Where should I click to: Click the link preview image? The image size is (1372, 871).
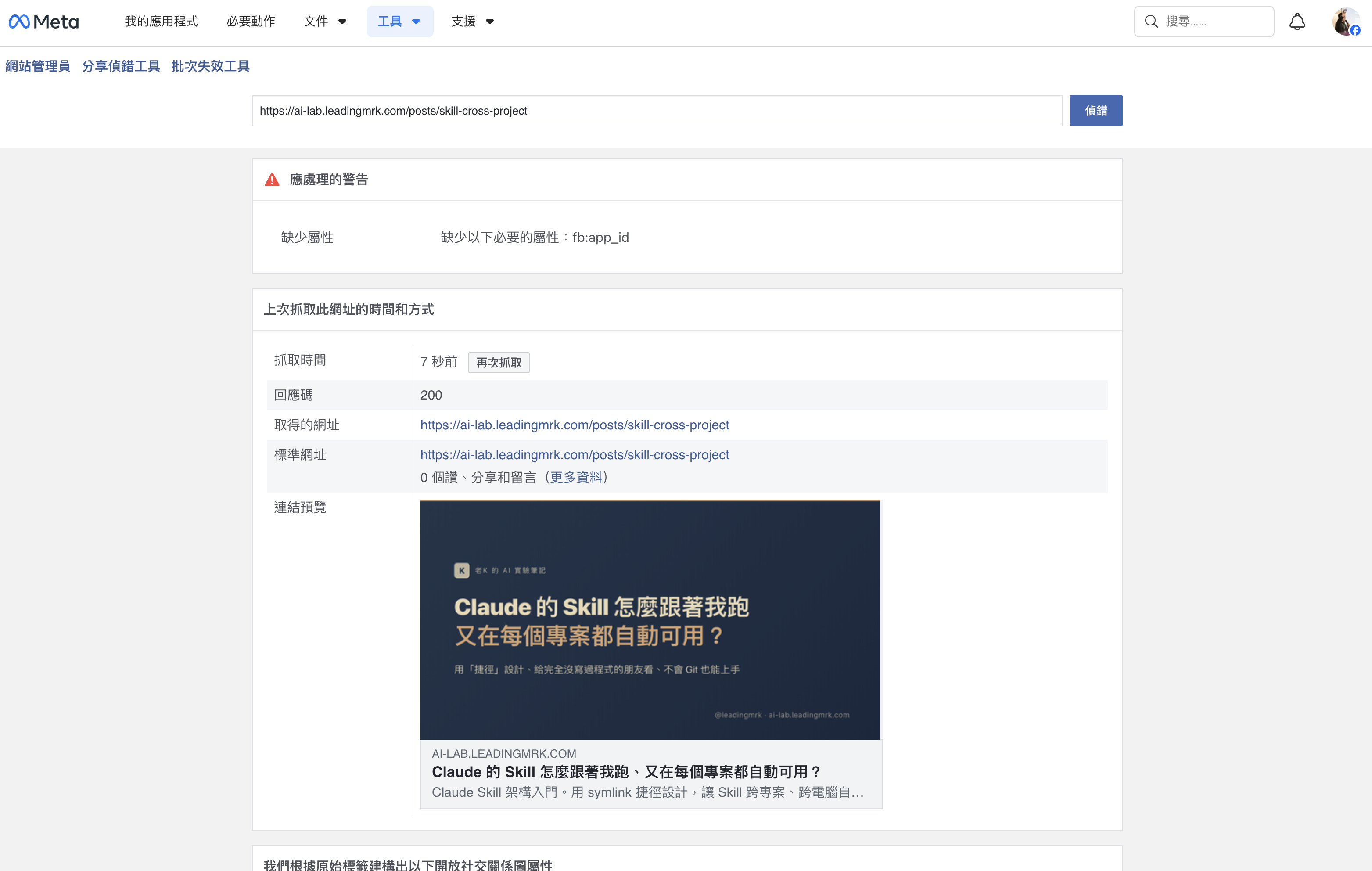[x=651, y=620]
